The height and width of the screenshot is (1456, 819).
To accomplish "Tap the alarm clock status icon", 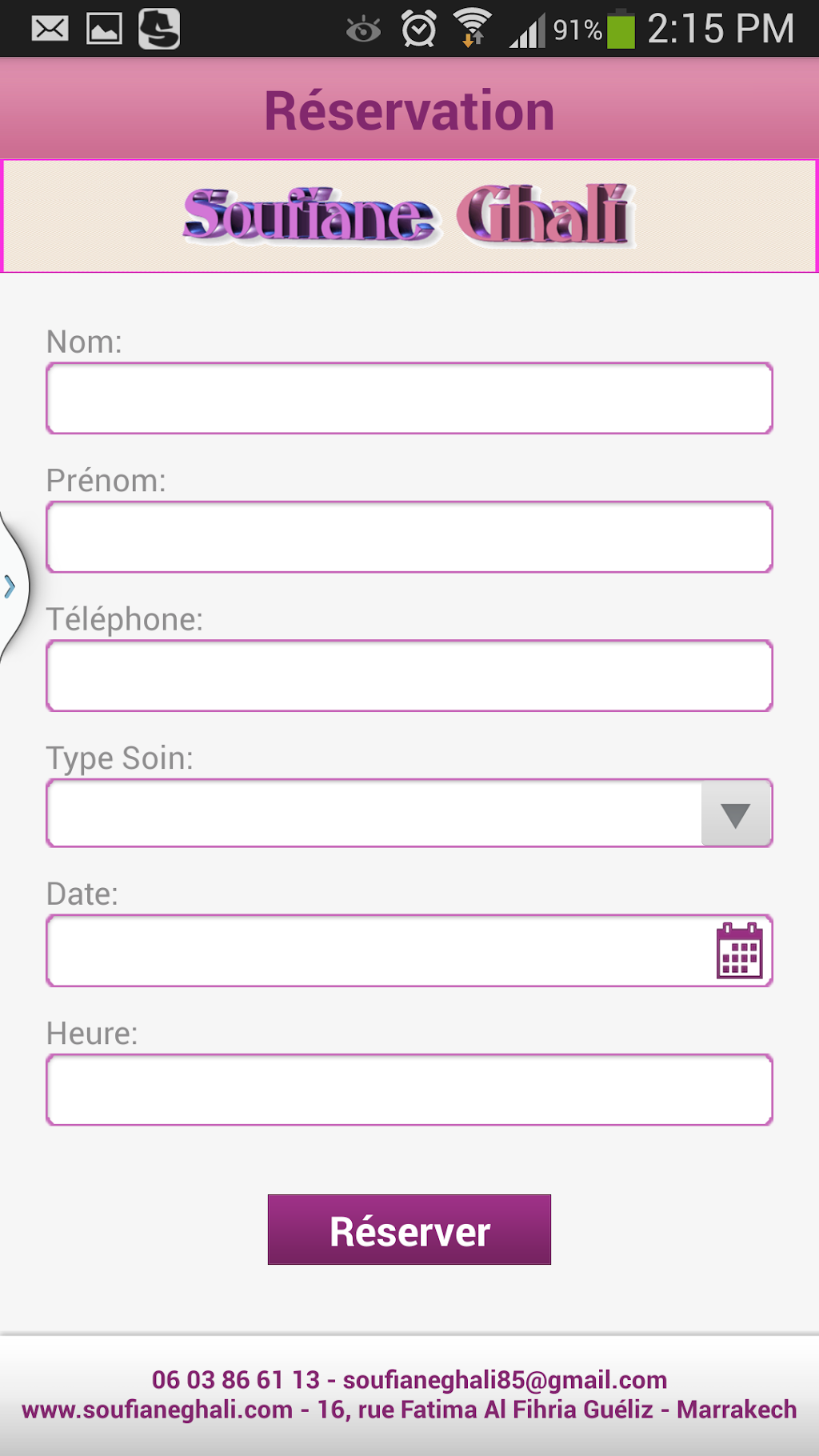I will [x=418, y=30].
